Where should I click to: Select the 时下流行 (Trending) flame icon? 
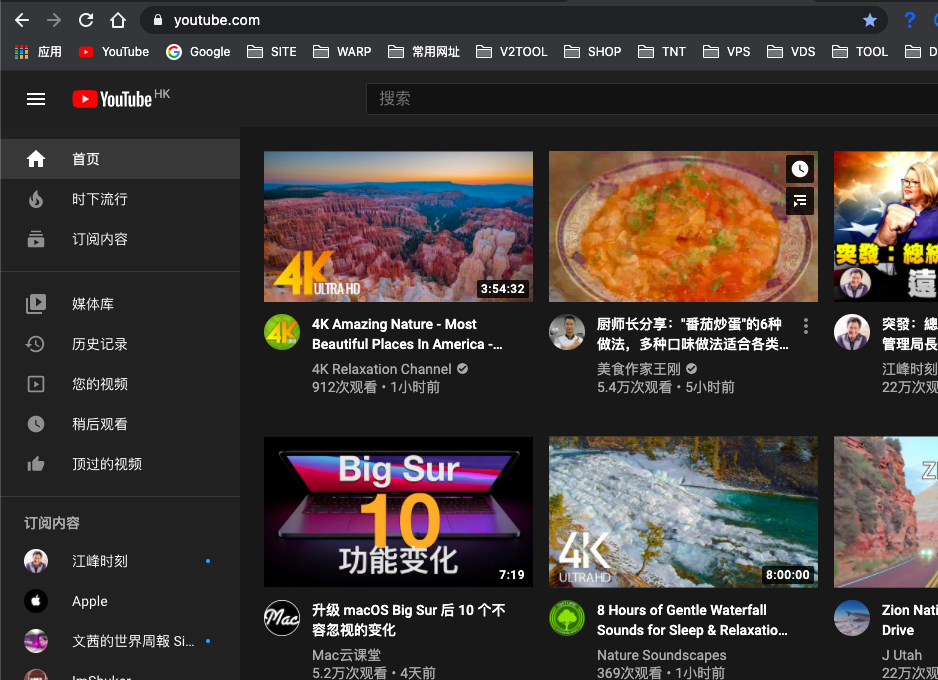[35, 199]
